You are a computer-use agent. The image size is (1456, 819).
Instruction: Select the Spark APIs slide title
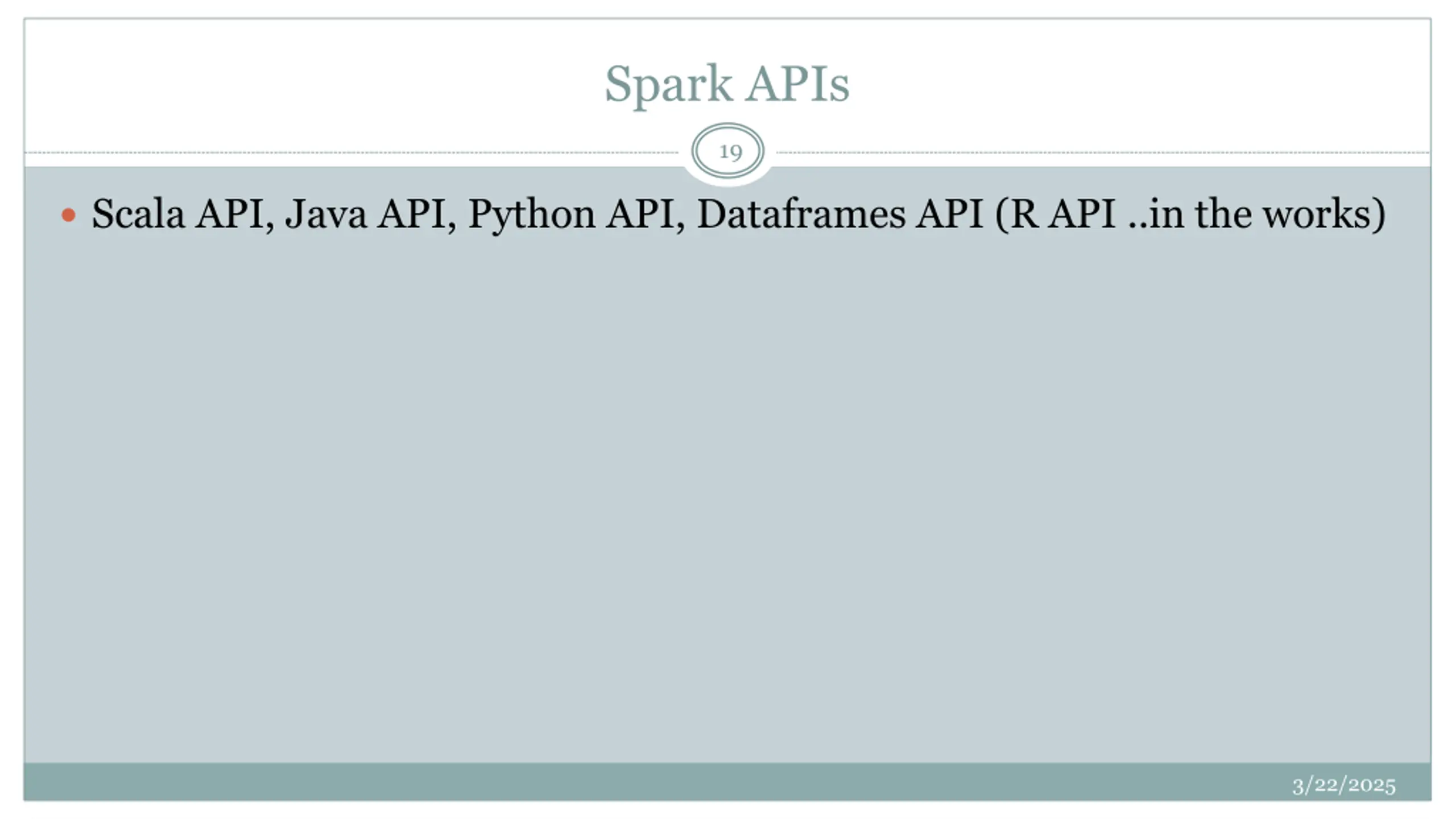pyautogui.click(x=727, y=85)
